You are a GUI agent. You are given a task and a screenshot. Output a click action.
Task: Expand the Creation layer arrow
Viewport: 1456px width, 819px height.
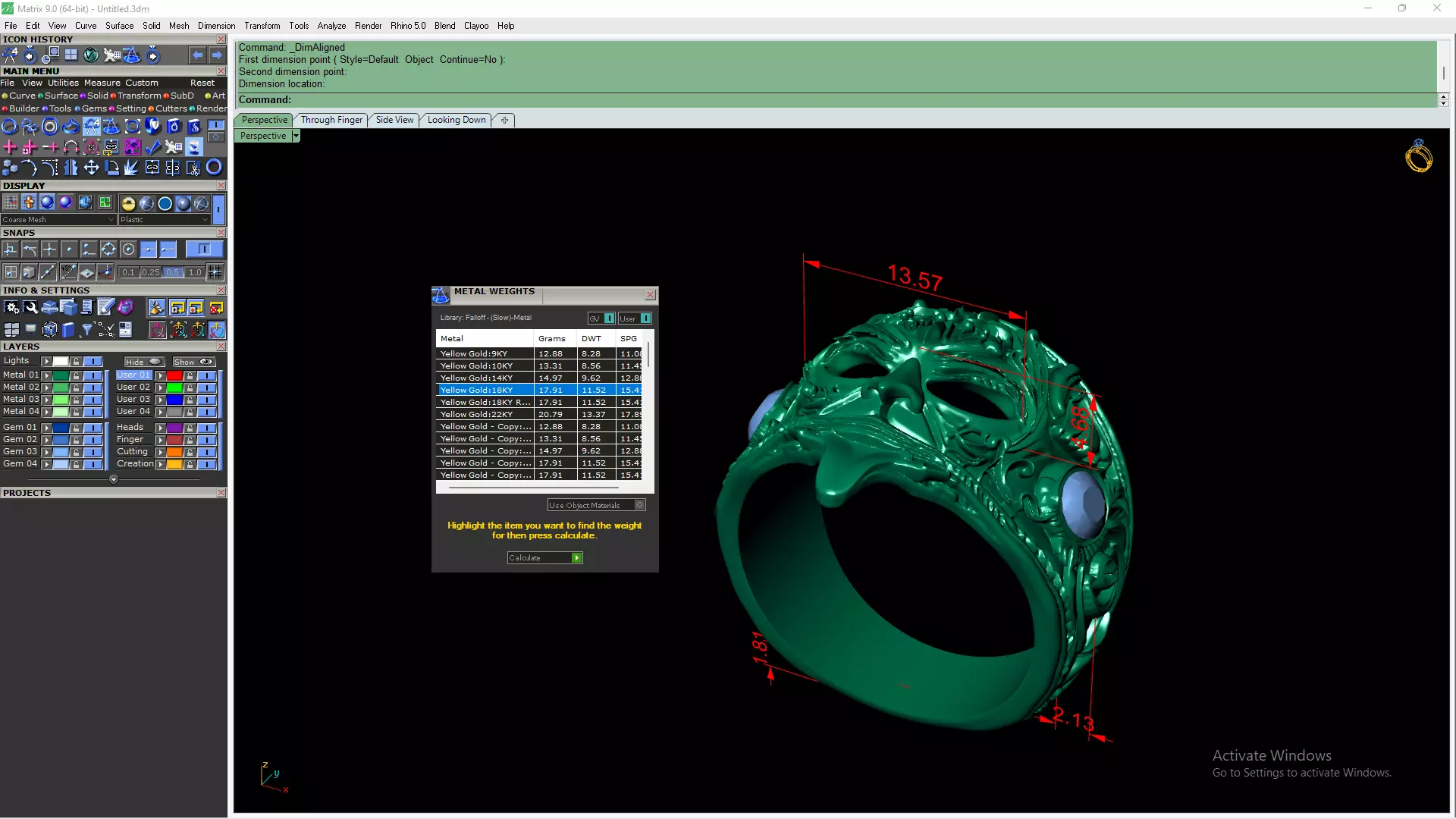tap(160, 464)
